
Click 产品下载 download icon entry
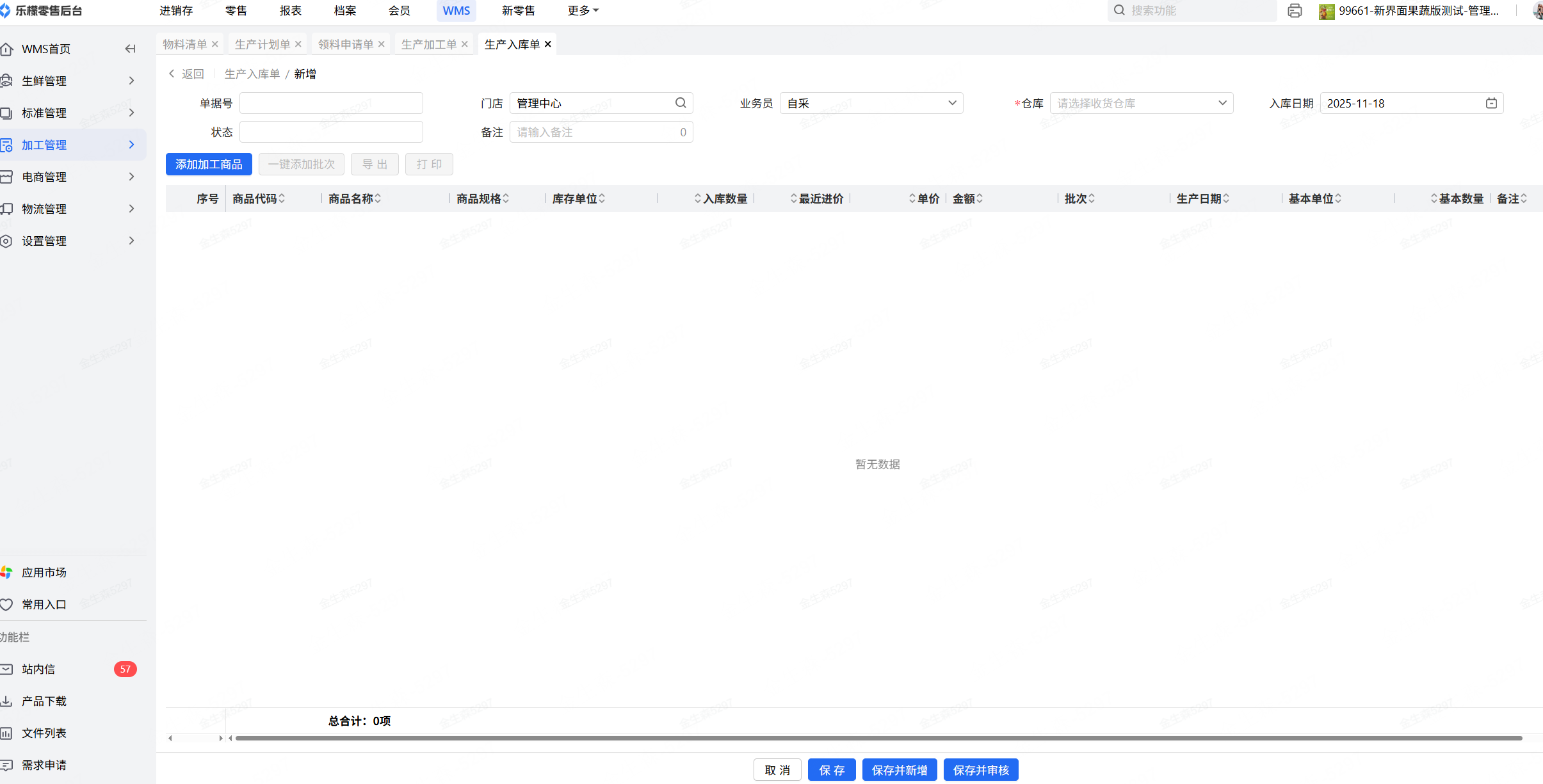tap(44, 701)
